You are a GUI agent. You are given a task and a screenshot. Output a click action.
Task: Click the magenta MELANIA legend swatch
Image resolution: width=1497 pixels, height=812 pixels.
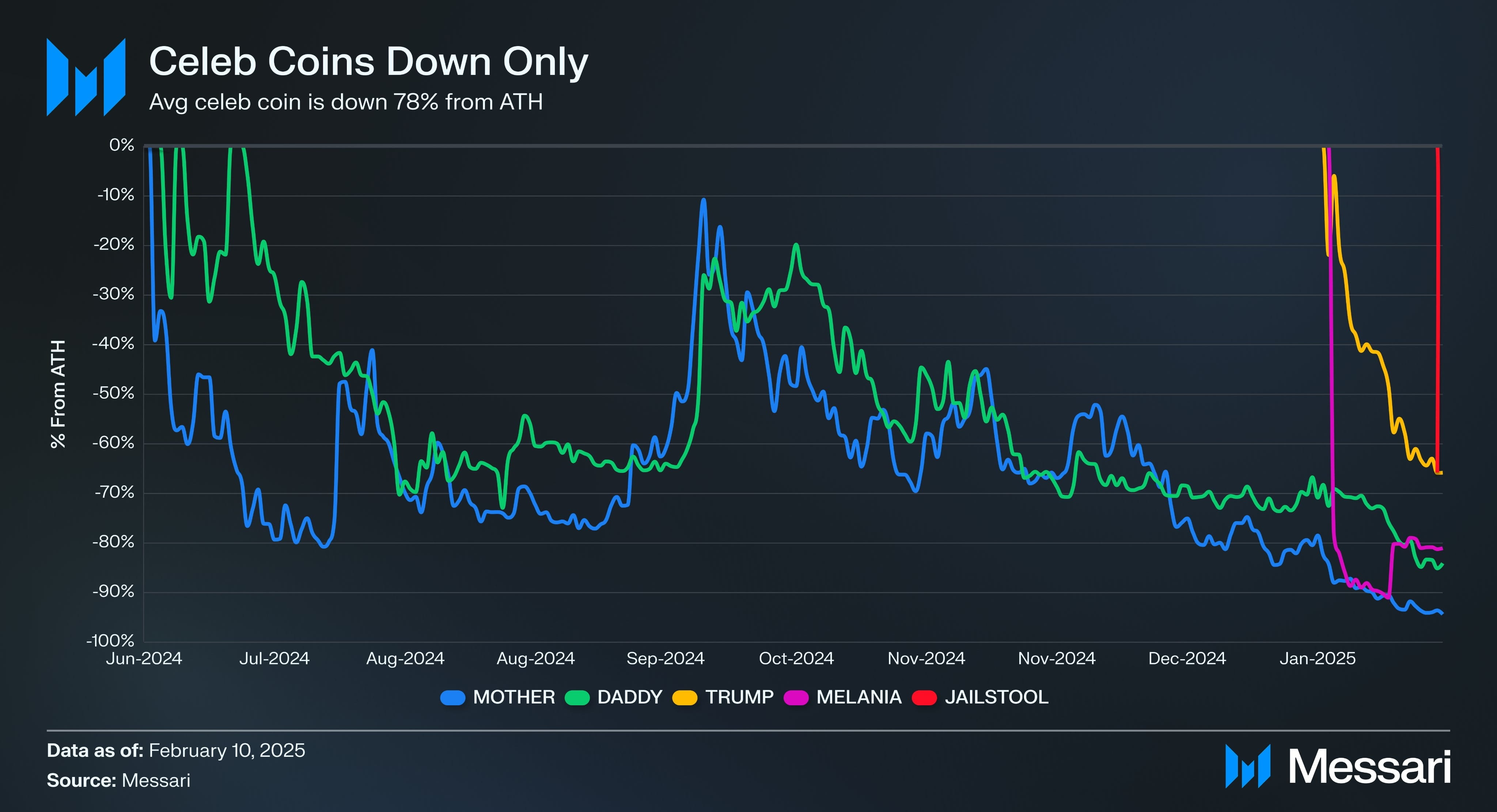click(x=796, y=698)
